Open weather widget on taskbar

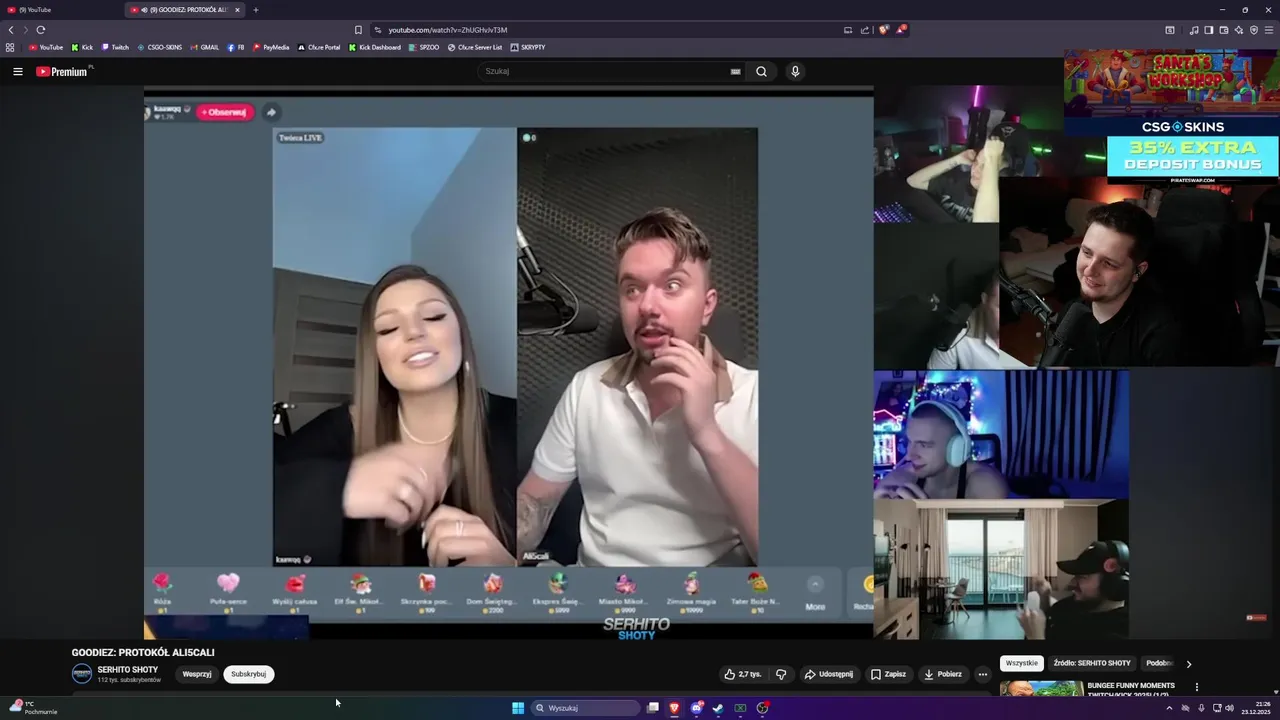click(32, 708)
